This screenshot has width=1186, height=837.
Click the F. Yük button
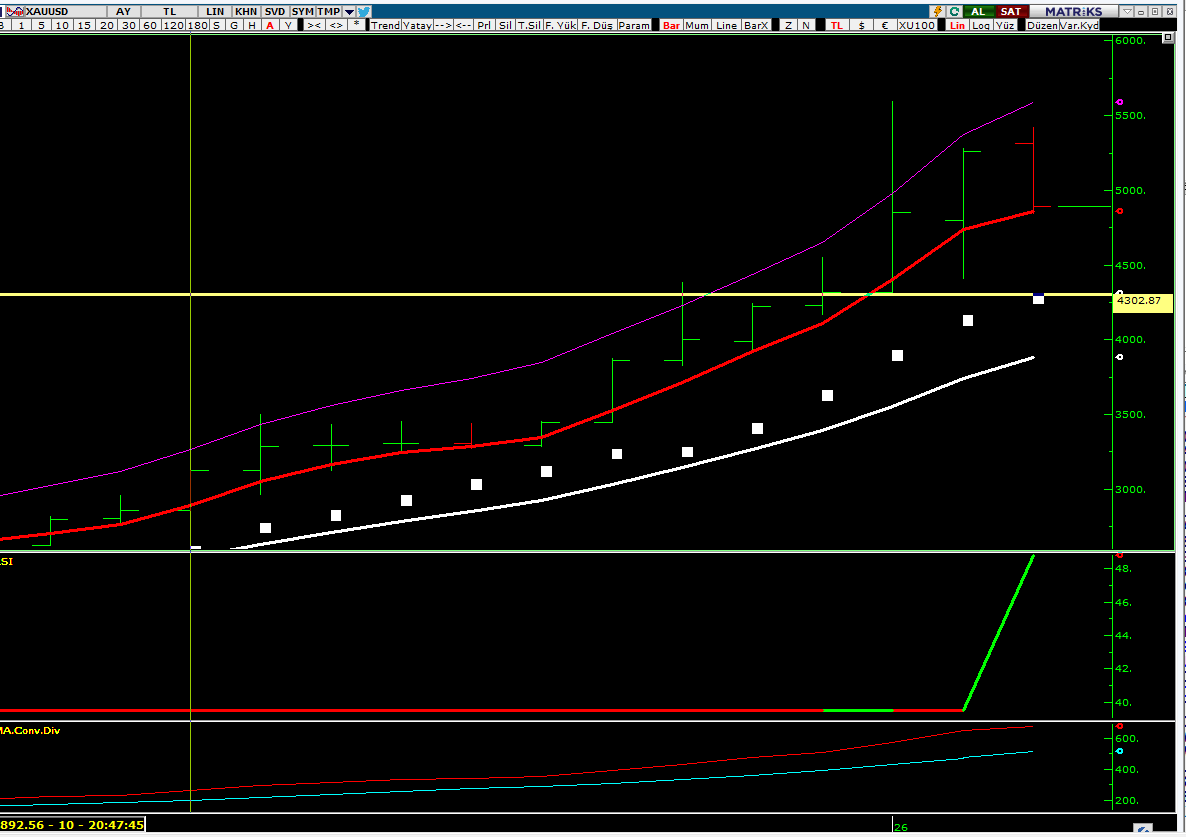click(560, 25)
